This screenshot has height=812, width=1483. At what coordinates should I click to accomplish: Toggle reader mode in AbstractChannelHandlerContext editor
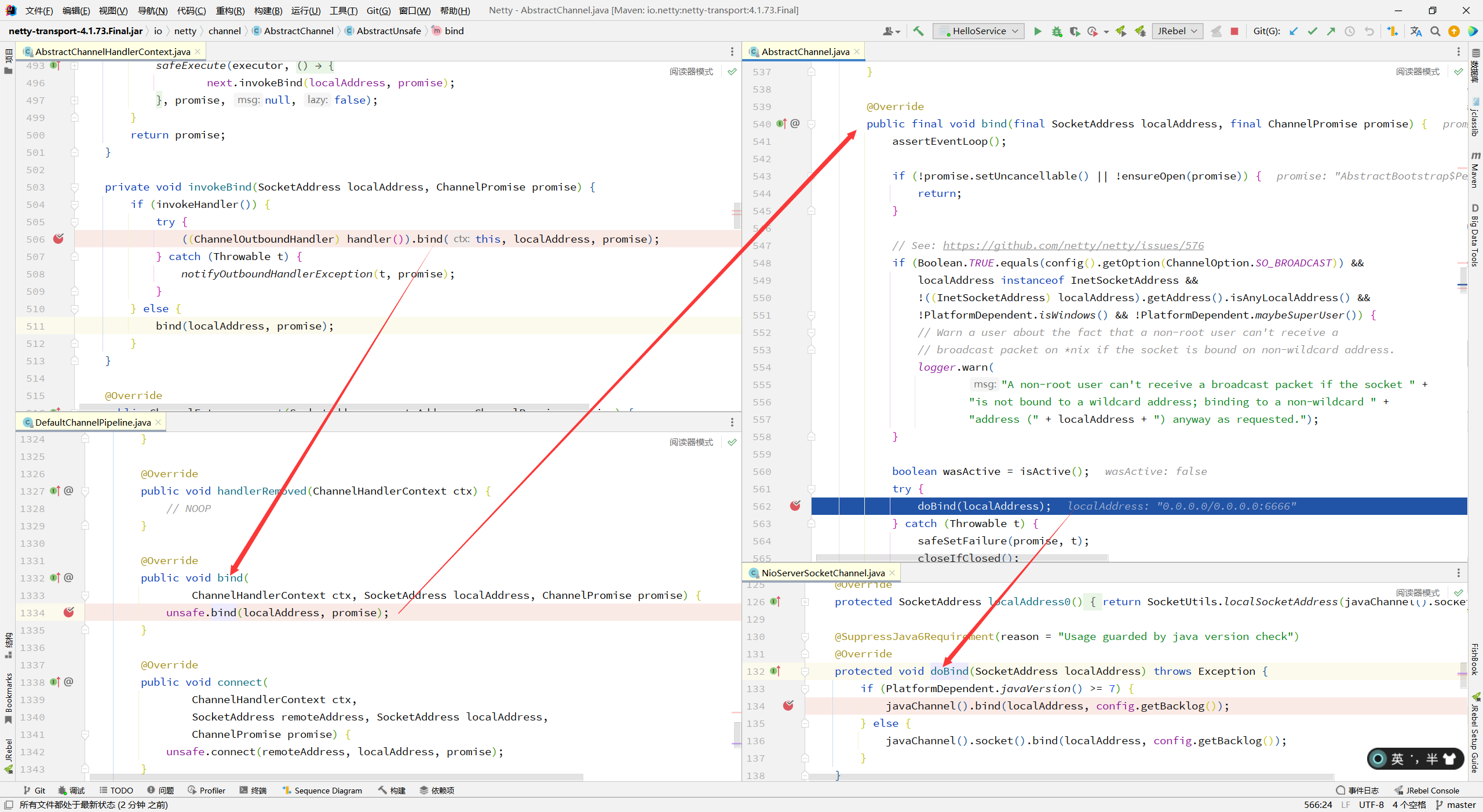tap(692, 71)
